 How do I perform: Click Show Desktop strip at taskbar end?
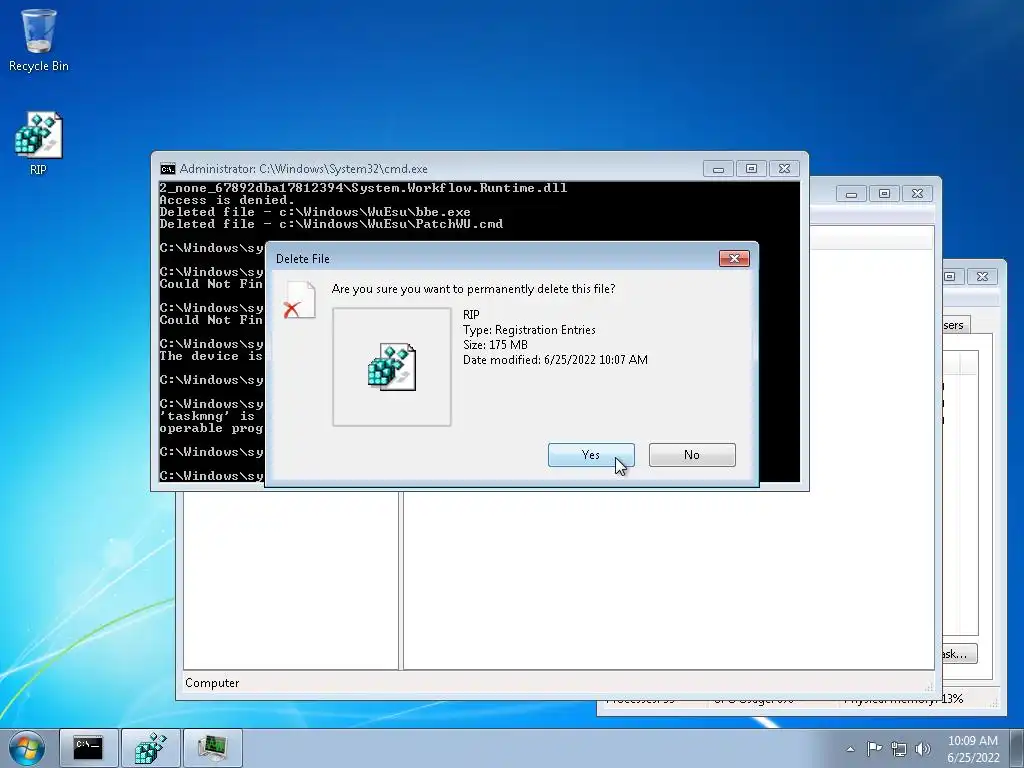coord(1017,748)
